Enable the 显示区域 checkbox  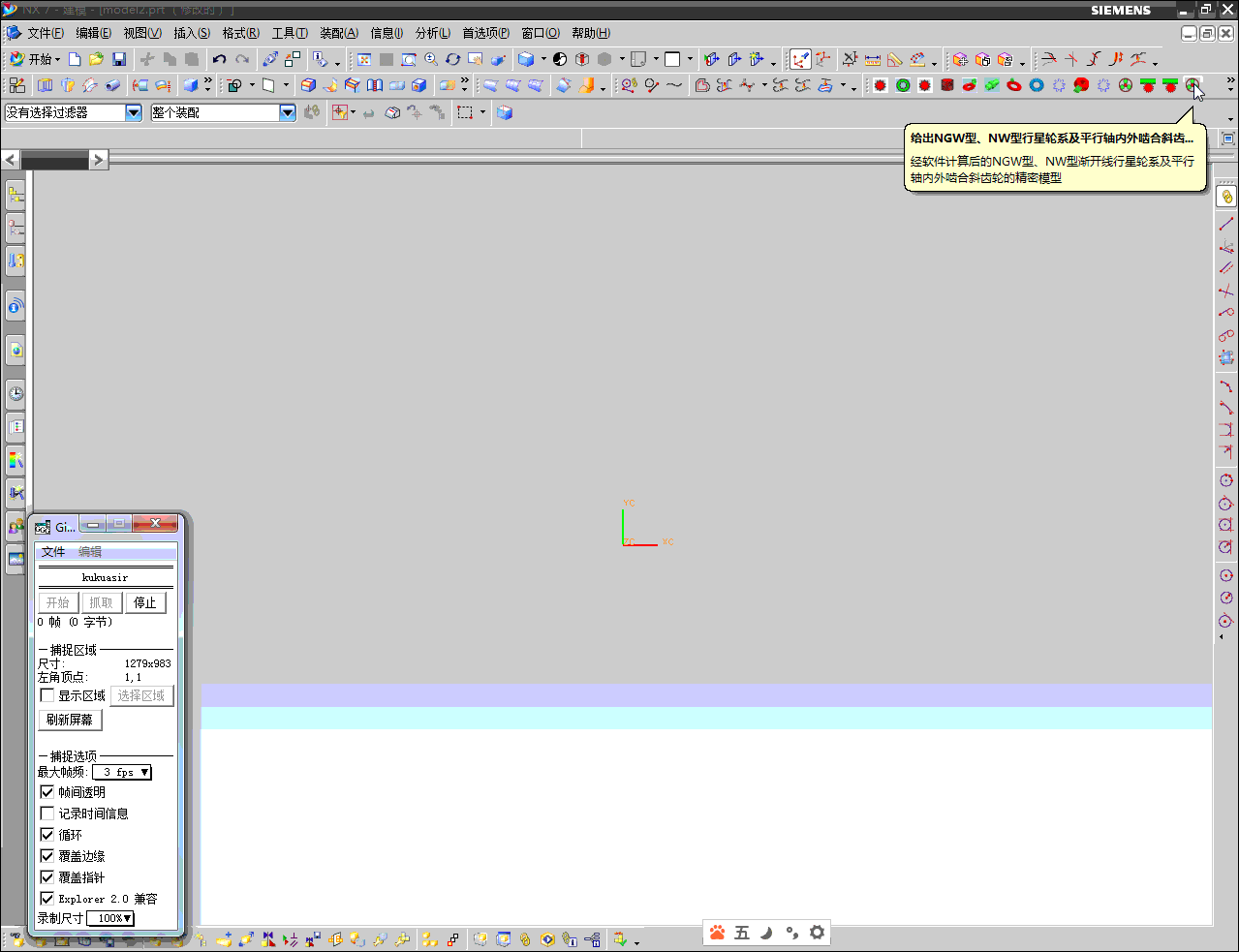coord(47,695)
